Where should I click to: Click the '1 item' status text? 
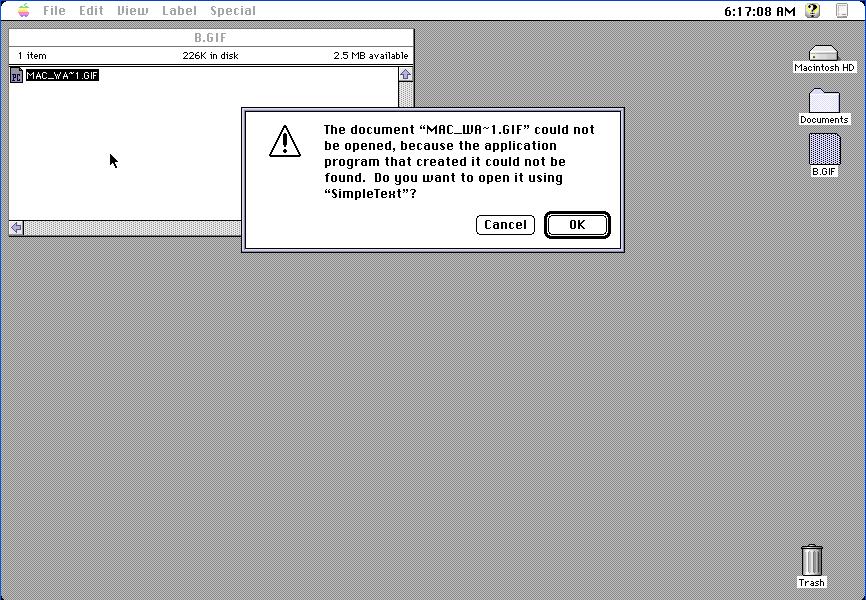point(32,56)
